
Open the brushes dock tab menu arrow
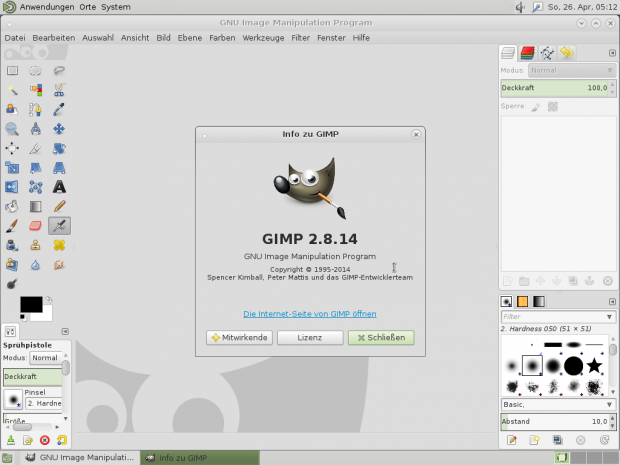pos(612,302)
